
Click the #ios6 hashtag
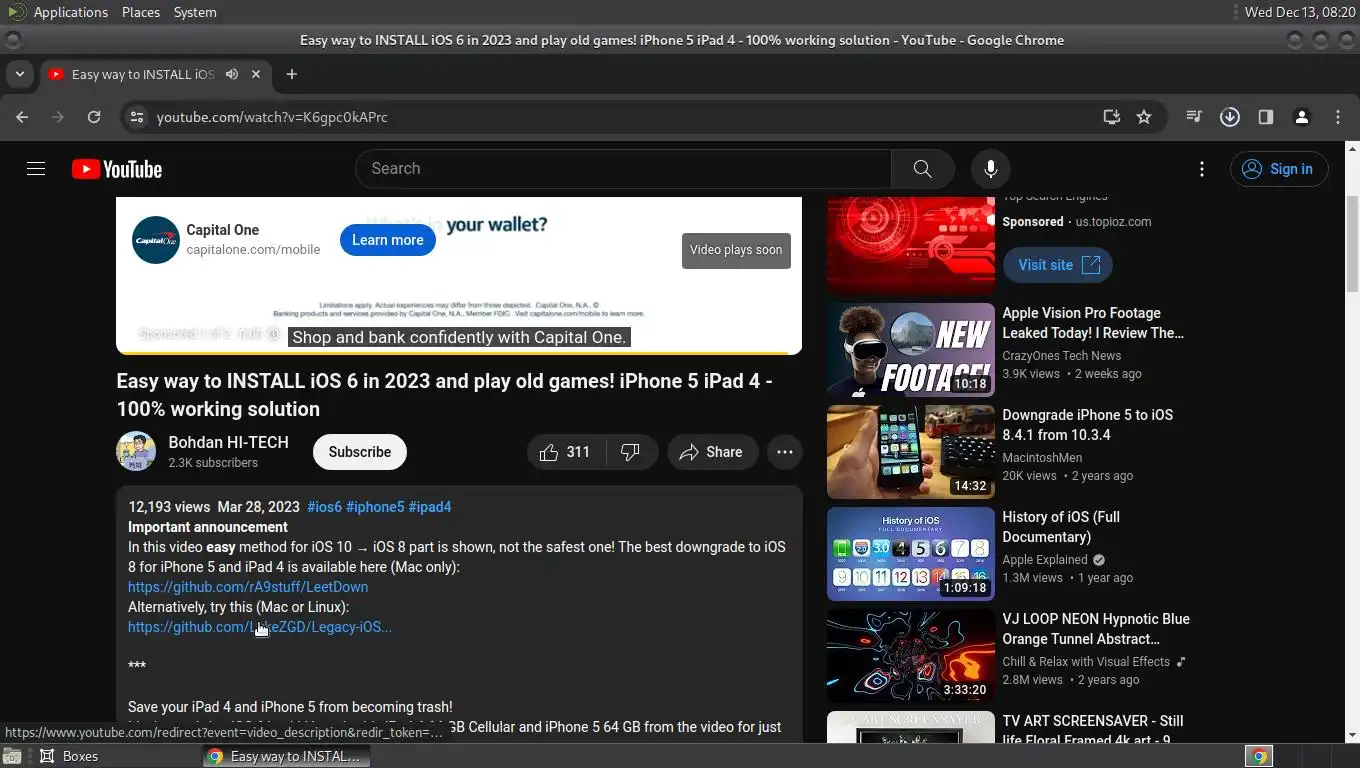pos(324,507)
